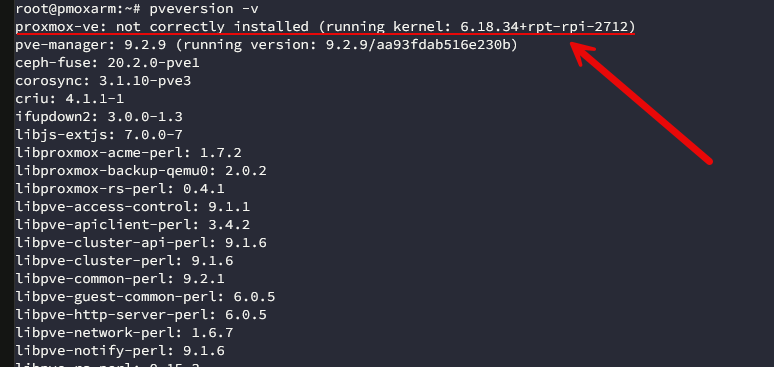Click the libproxmox-rs-perl 0.4.1 entry
The width and height of the screenshot is (774, 367).
(120, 189)
